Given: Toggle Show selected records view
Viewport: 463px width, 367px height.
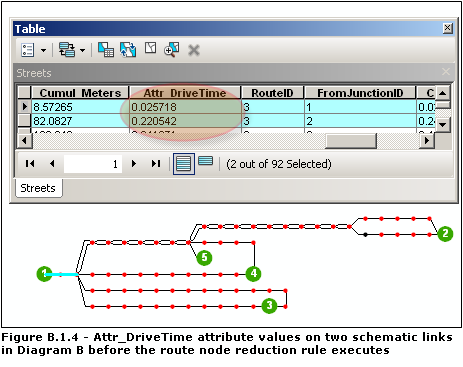Looking at the screenshot, I should tap(205, 161).
